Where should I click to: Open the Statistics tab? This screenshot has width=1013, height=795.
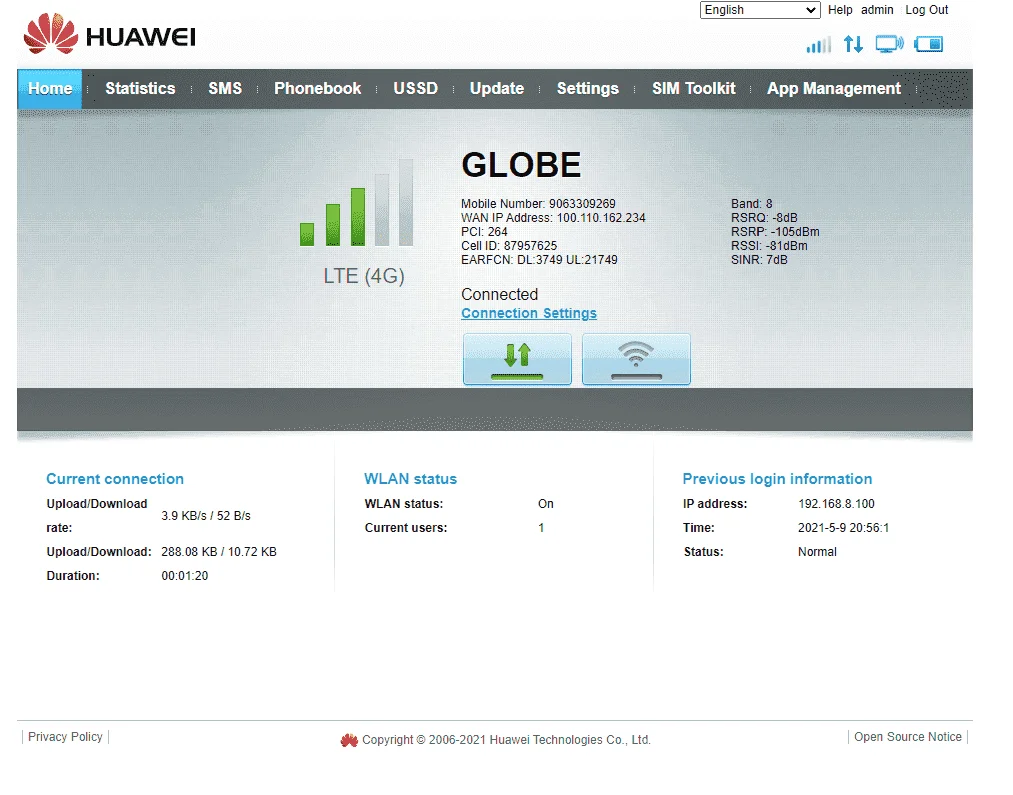point(140,88)
